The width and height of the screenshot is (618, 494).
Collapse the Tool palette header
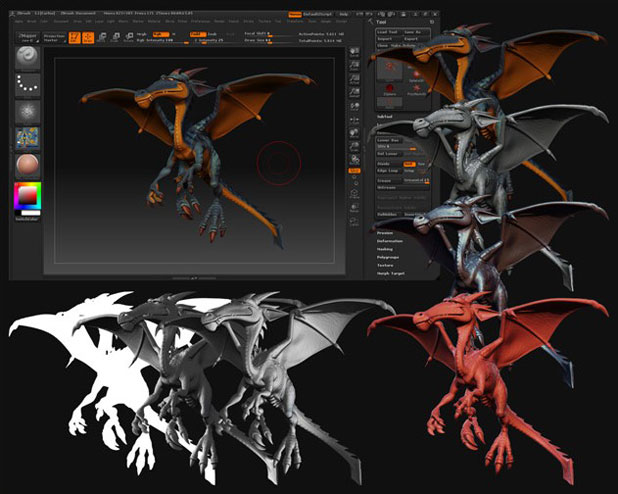[x=381, y=22]
